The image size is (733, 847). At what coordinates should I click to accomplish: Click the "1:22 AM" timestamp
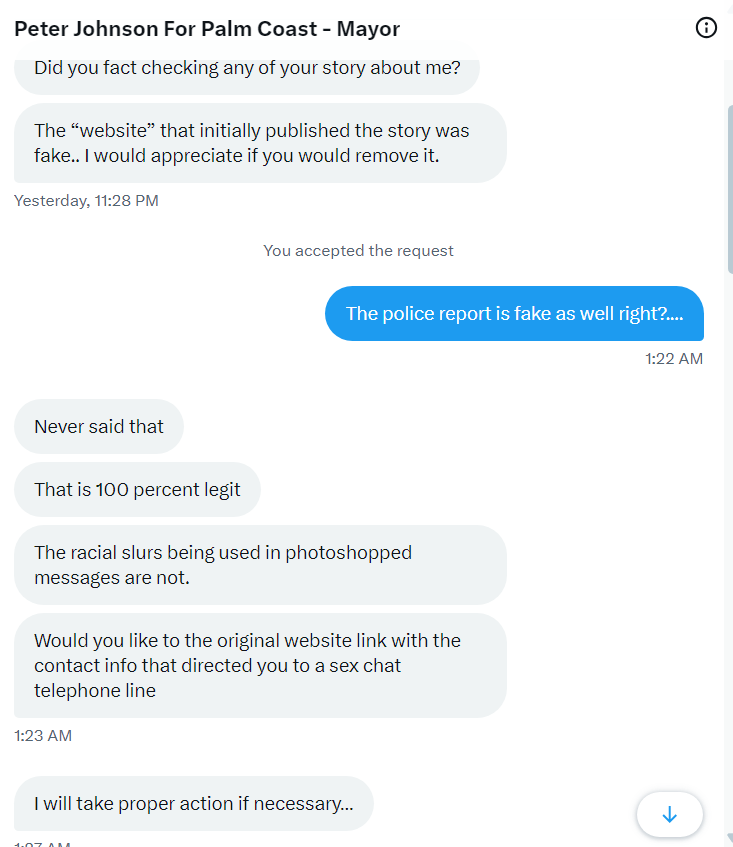pyautogui.click(x=673, y=358)
